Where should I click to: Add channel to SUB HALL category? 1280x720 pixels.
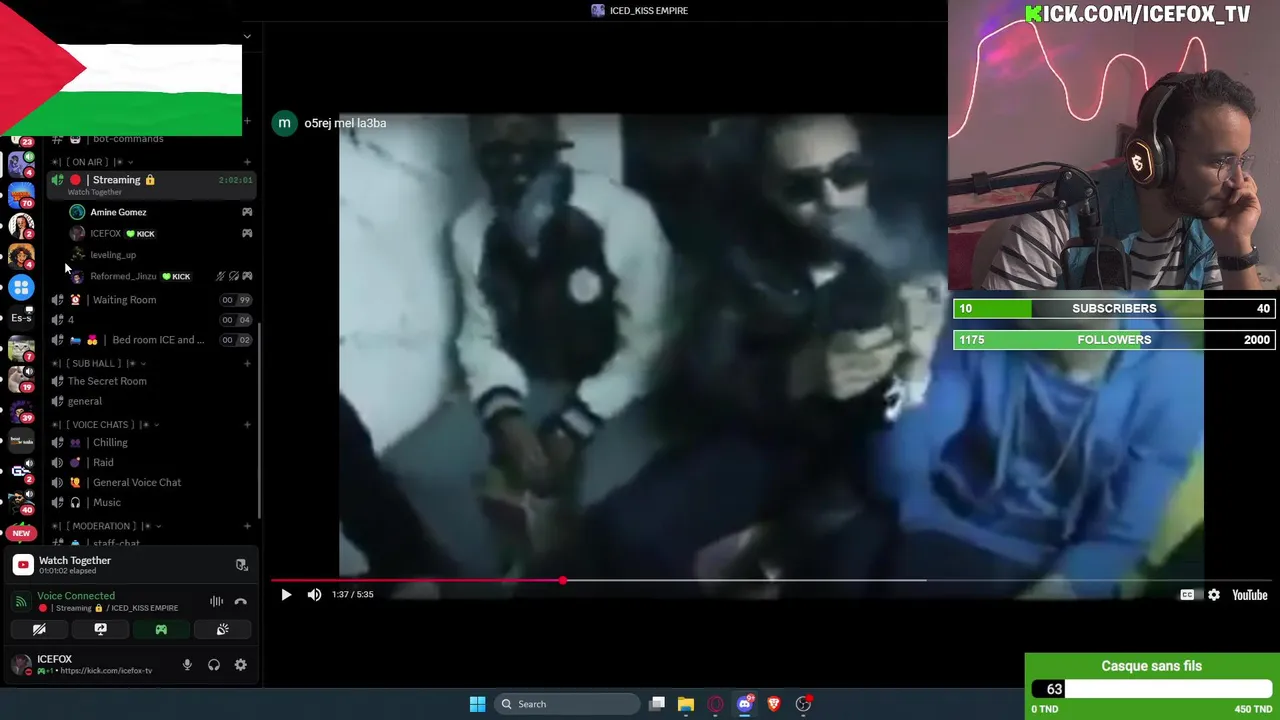click(x=247, y=363)
